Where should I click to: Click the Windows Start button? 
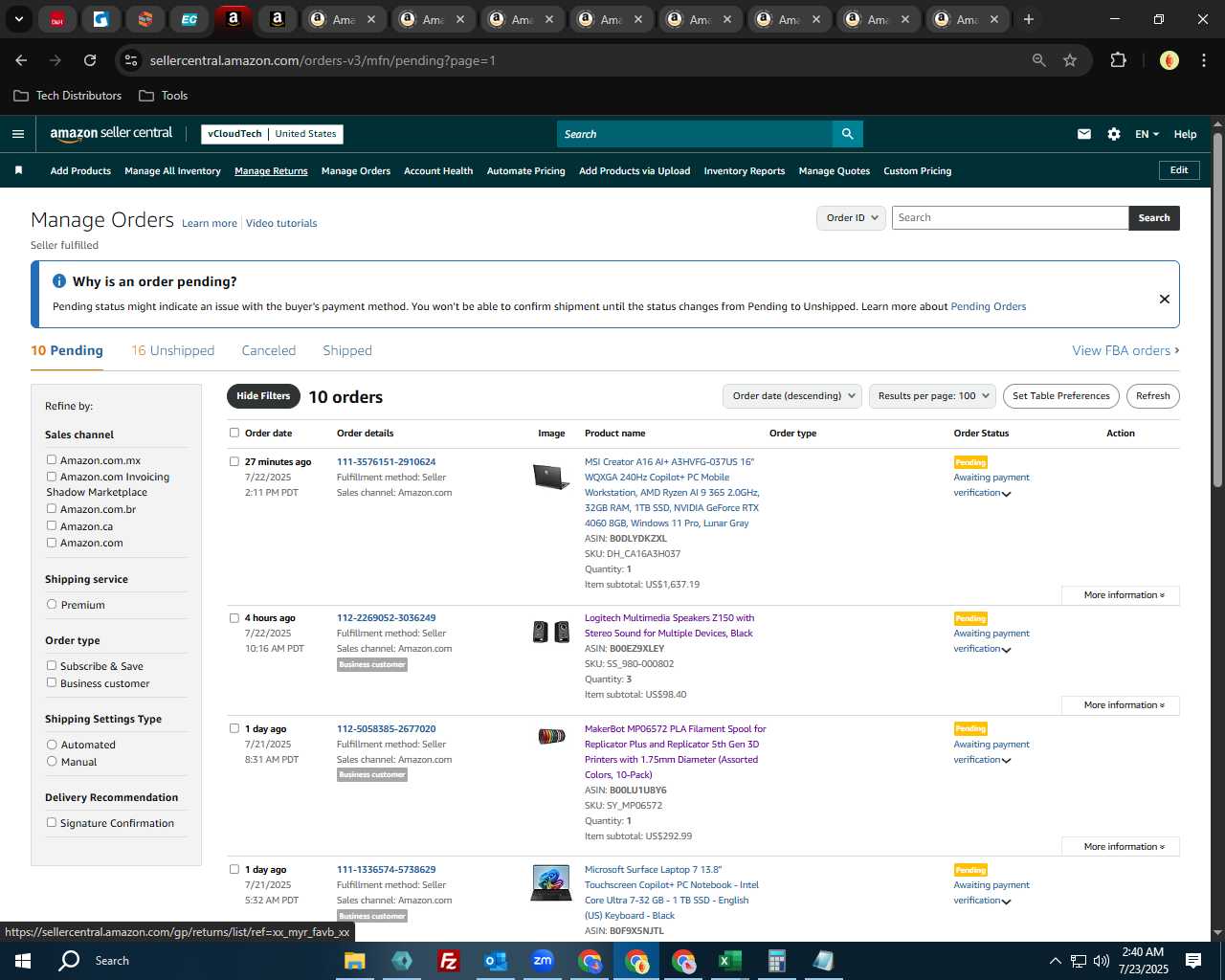[x=23, y=961]
